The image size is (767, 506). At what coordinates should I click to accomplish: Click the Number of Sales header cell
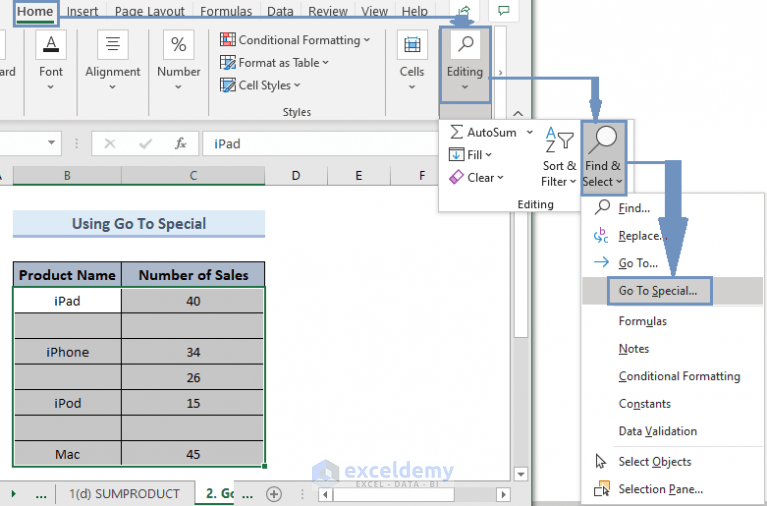tap(193, 275)
